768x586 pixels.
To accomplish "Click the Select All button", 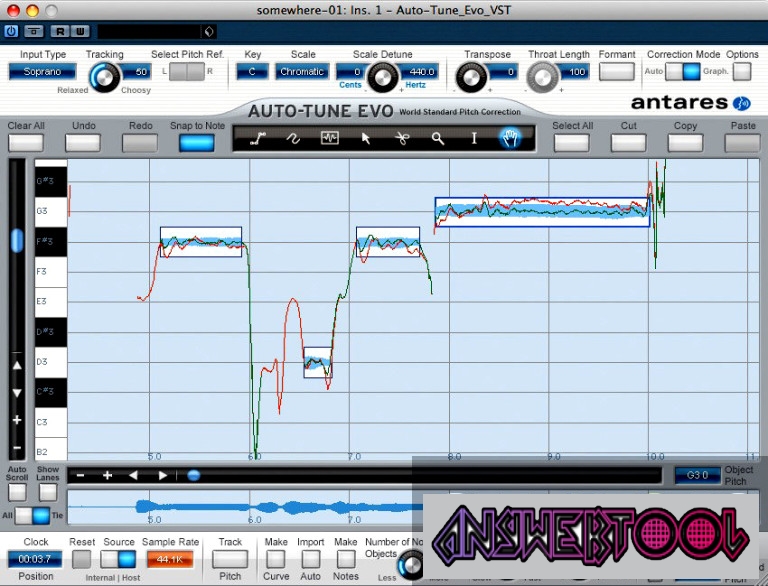I will pos(572,143).
